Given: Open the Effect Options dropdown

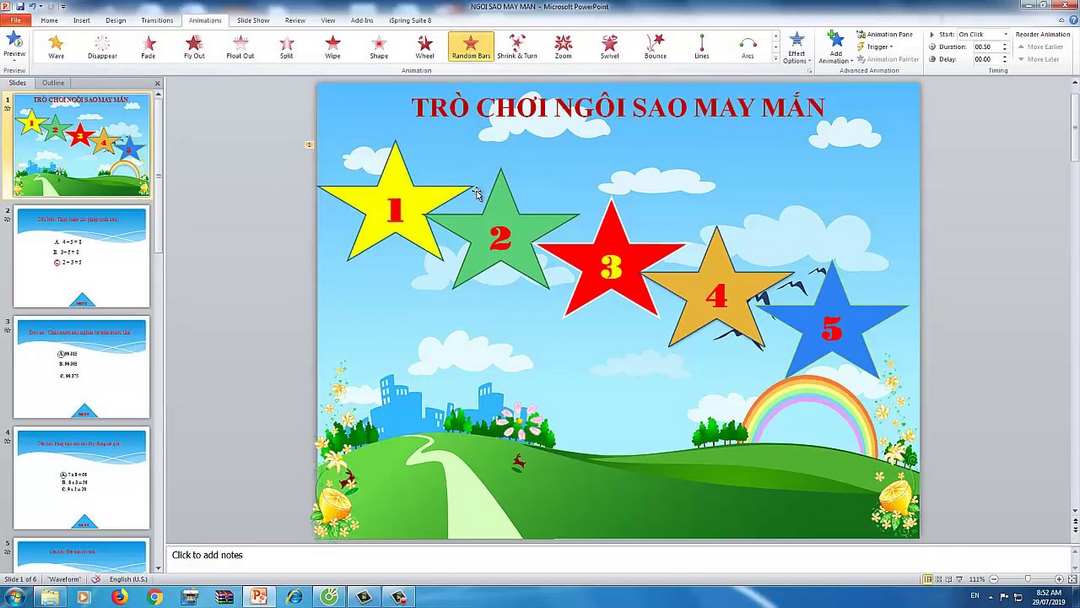Looking at the screenshot, I should [796, 48].
